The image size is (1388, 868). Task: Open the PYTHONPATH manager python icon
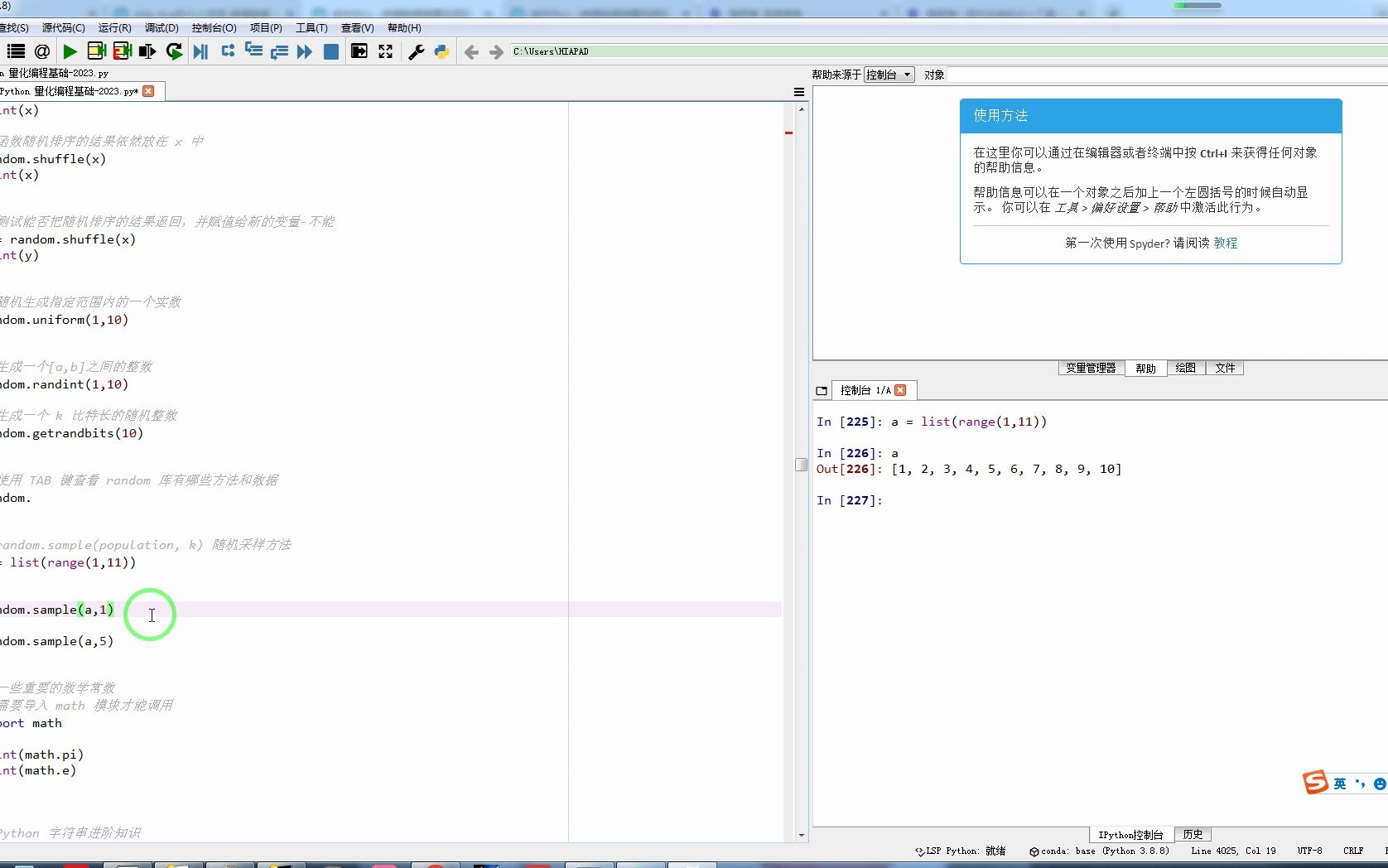click(441, 51)
